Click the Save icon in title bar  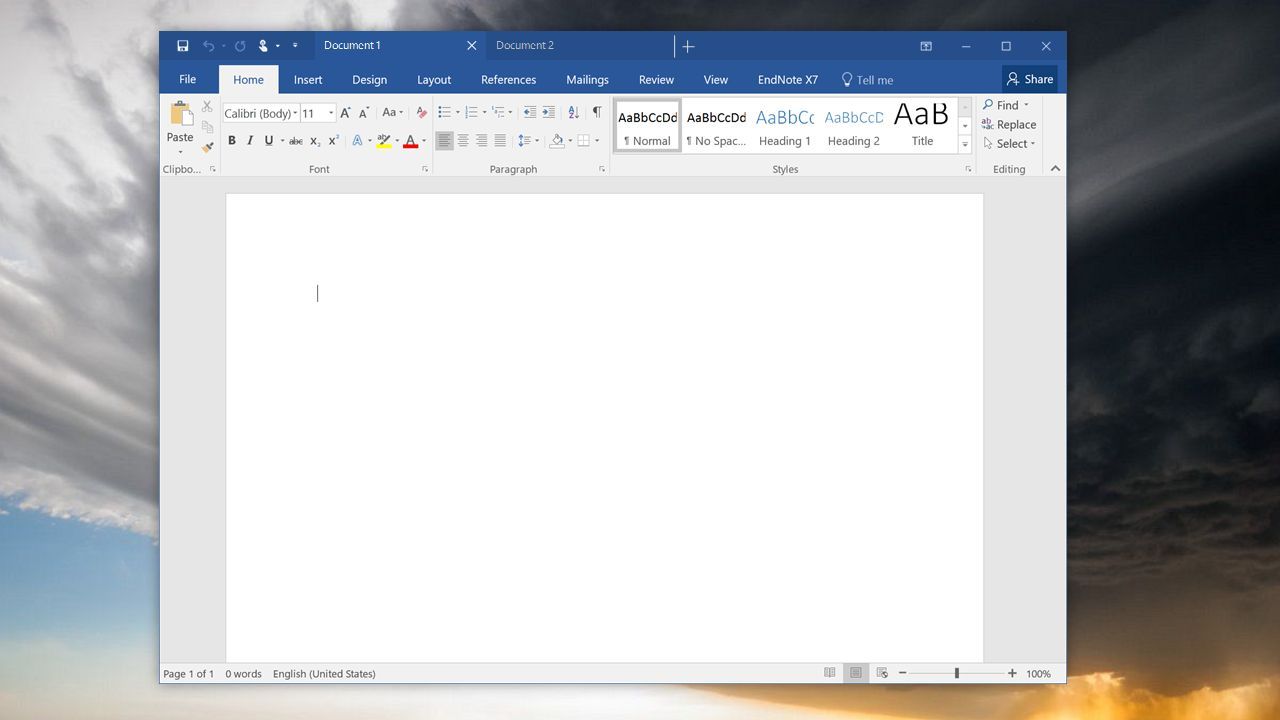coord(182,46)
